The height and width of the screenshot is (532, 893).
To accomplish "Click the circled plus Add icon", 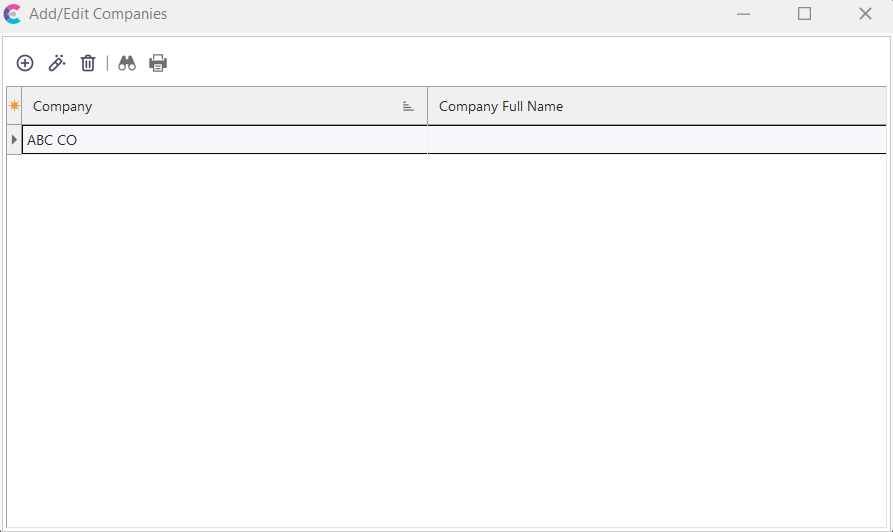I will click(25, 63).
